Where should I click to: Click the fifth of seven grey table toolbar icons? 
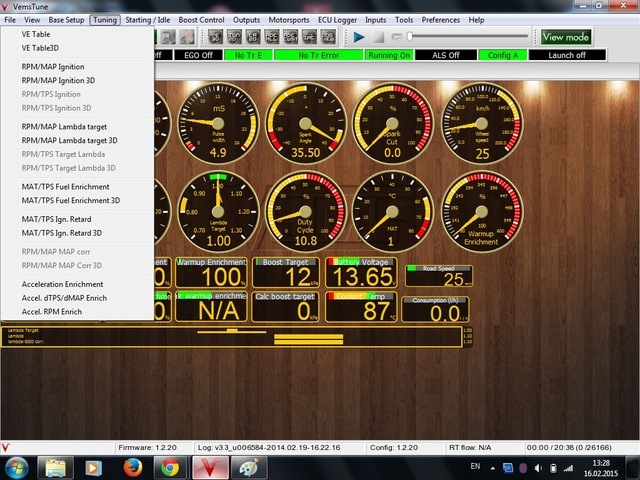click(291, 37)
